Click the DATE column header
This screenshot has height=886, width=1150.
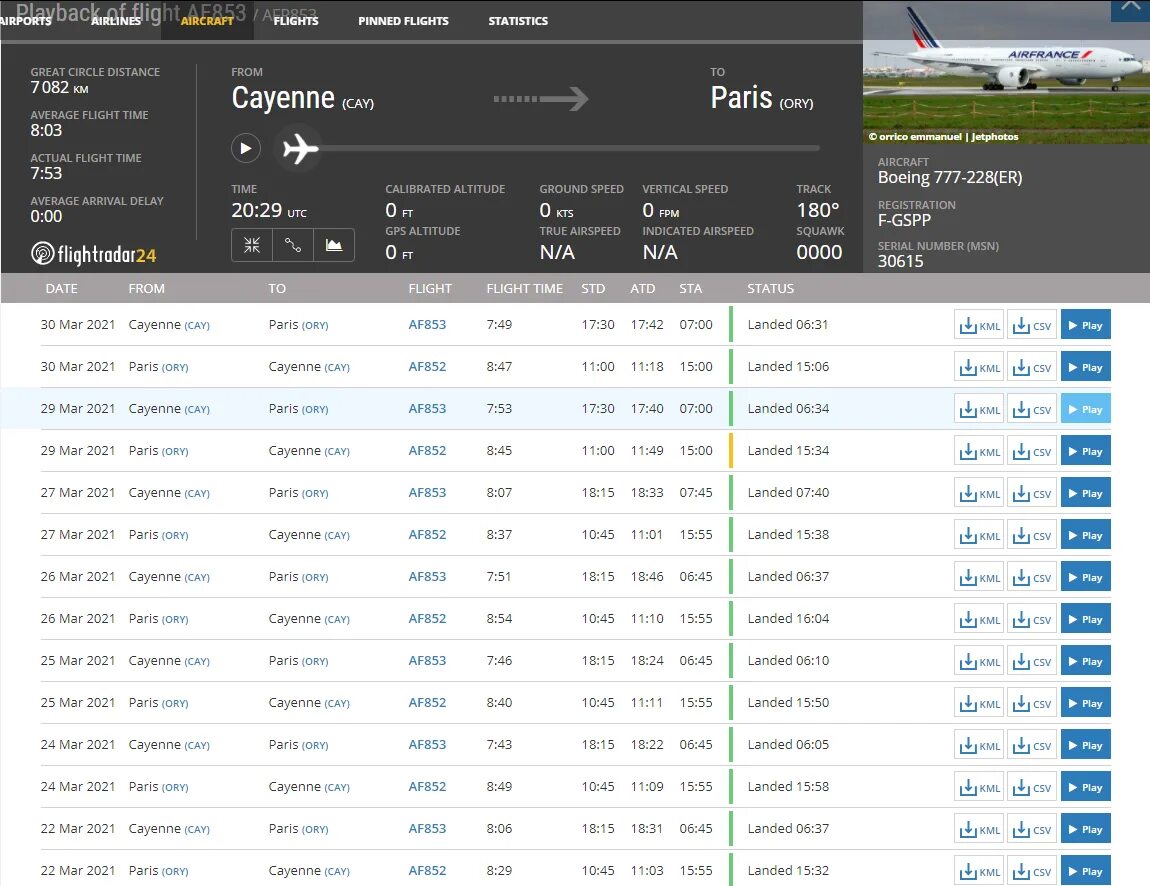click(62, 288)
